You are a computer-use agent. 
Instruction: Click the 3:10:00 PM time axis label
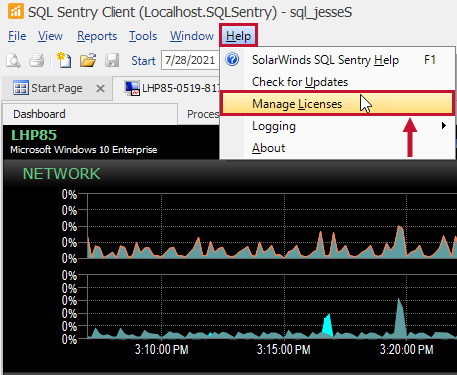pyautogui.click(x=161, y=349)
